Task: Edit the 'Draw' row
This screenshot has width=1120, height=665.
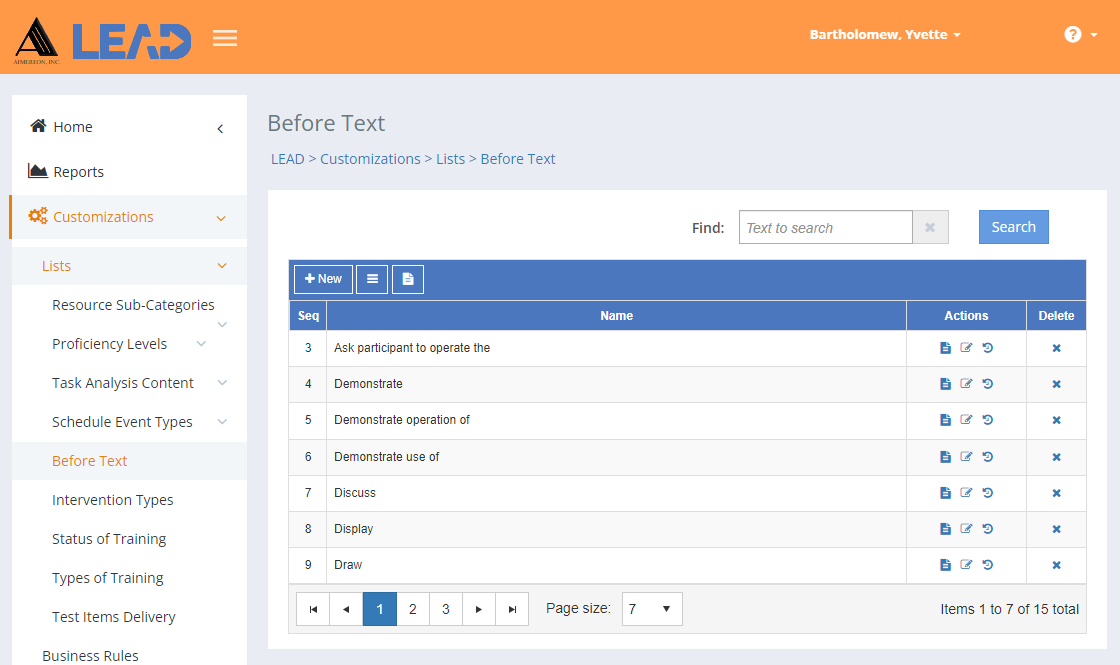Action: [966, 565]
